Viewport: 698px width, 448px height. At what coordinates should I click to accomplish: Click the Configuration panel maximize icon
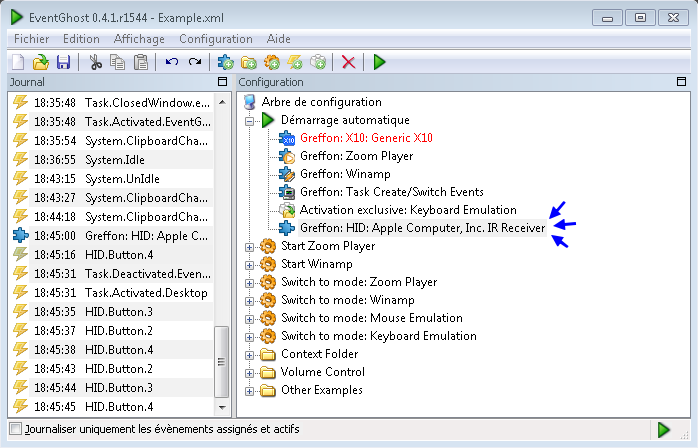(681, 82)
